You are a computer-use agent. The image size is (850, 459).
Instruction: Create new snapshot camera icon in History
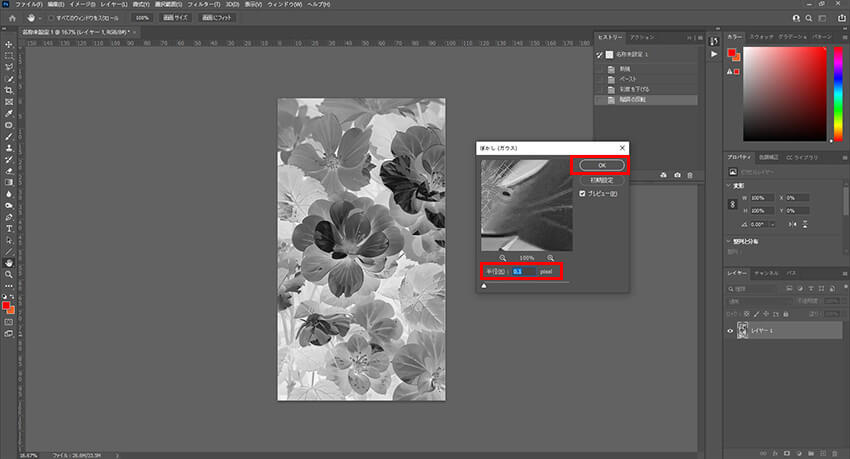677,175
